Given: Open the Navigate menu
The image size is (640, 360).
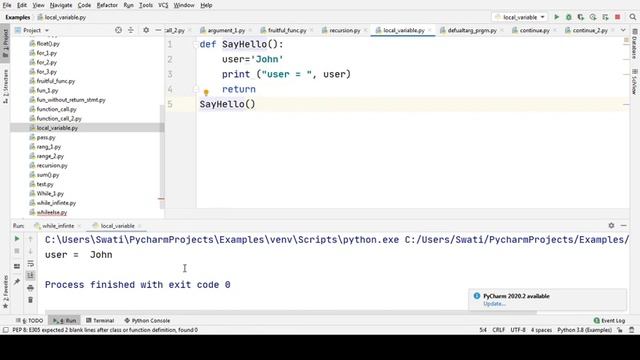Looking at the screenshot, I should 61,5.
